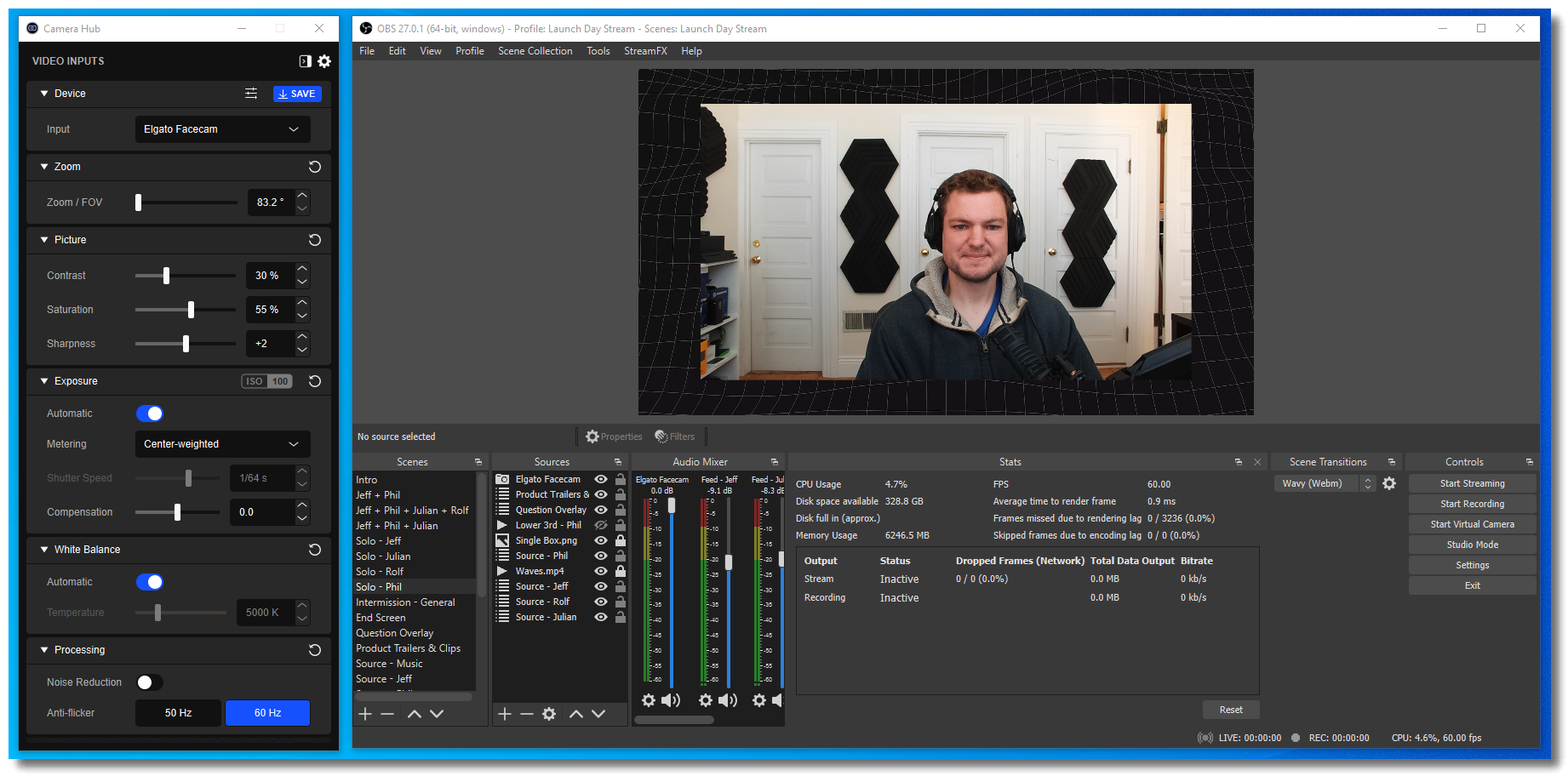This screenshot has height=776, width=1568.
Task: Mute Feed - Jeff audio speaker icon
Action: point(728,700)
